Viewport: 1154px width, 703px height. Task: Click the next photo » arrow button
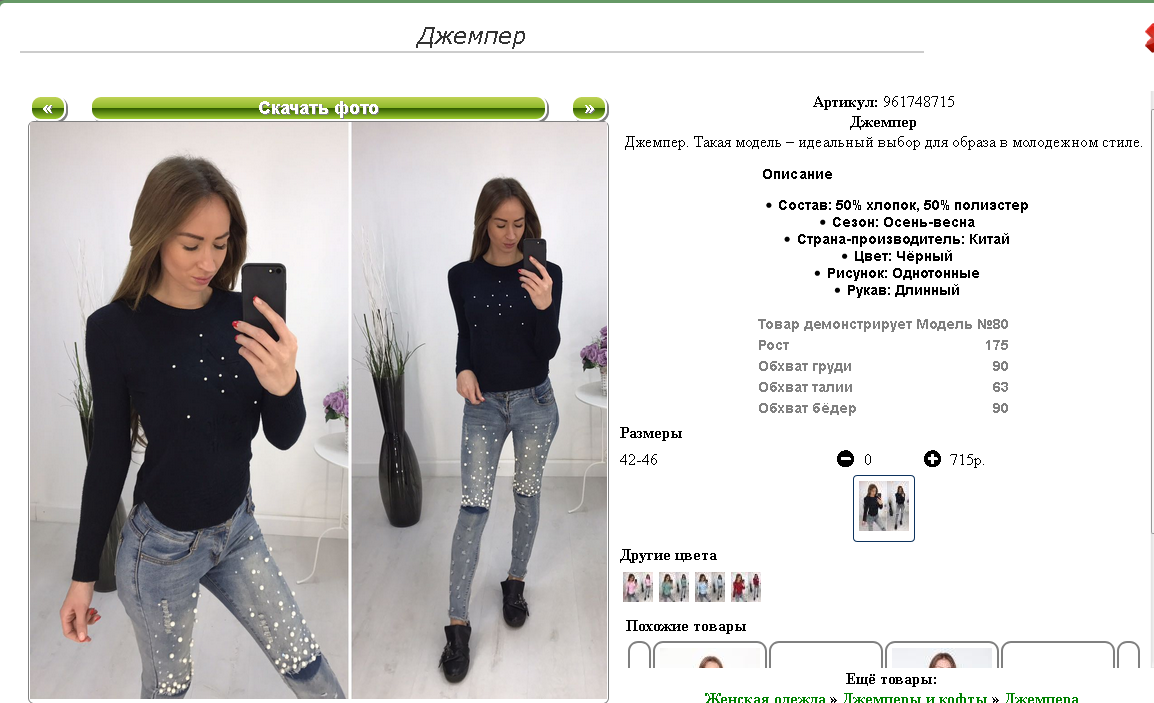point(590,109)
